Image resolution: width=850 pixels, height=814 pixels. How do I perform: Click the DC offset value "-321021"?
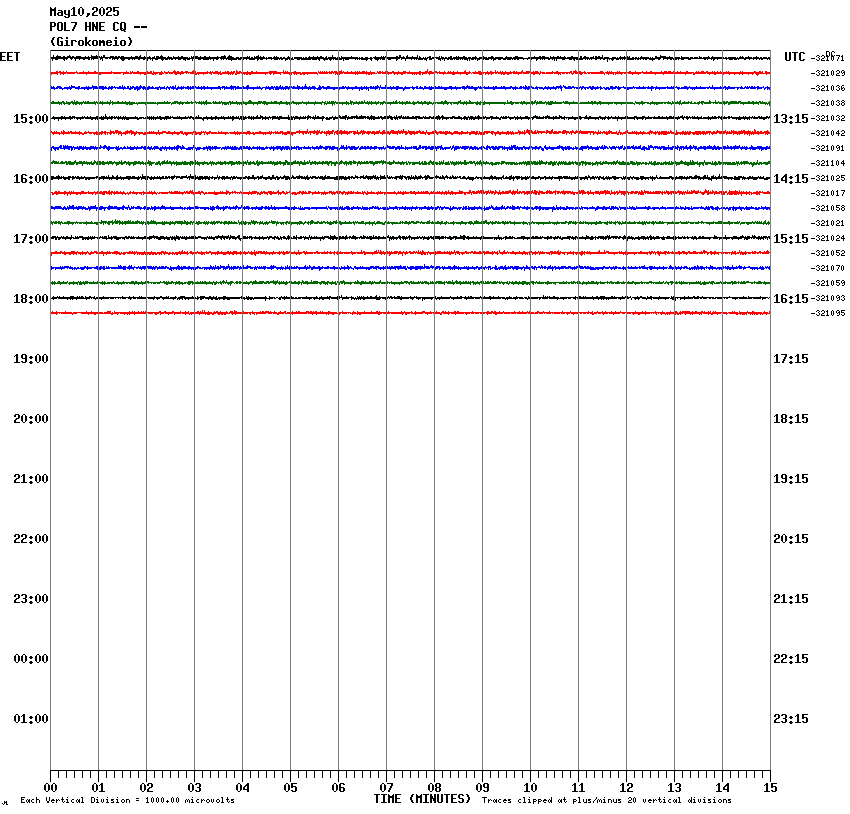pos(828,223)
